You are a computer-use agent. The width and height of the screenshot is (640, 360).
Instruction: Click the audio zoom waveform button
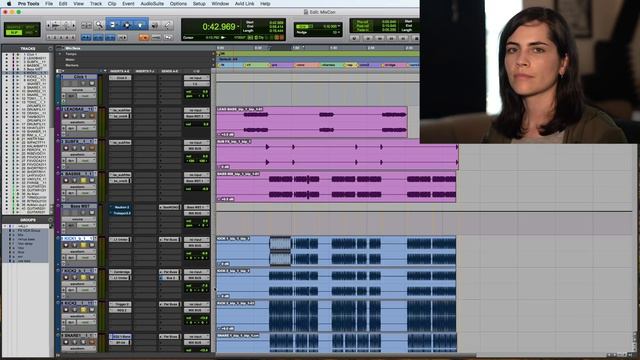[57, 26]
